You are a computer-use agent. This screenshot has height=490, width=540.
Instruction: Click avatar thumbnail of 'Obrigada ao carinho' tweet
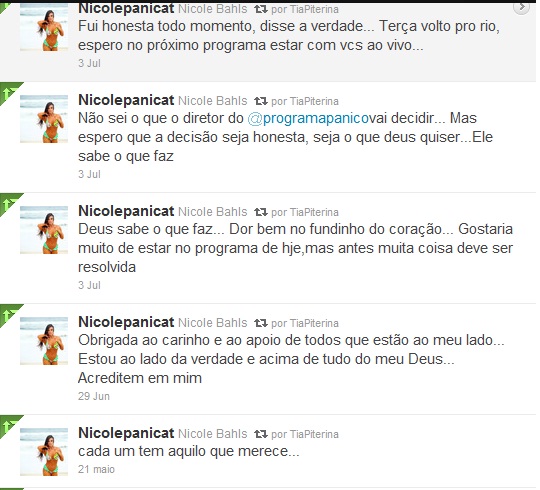pyautogui.click(x=44, y=341)
